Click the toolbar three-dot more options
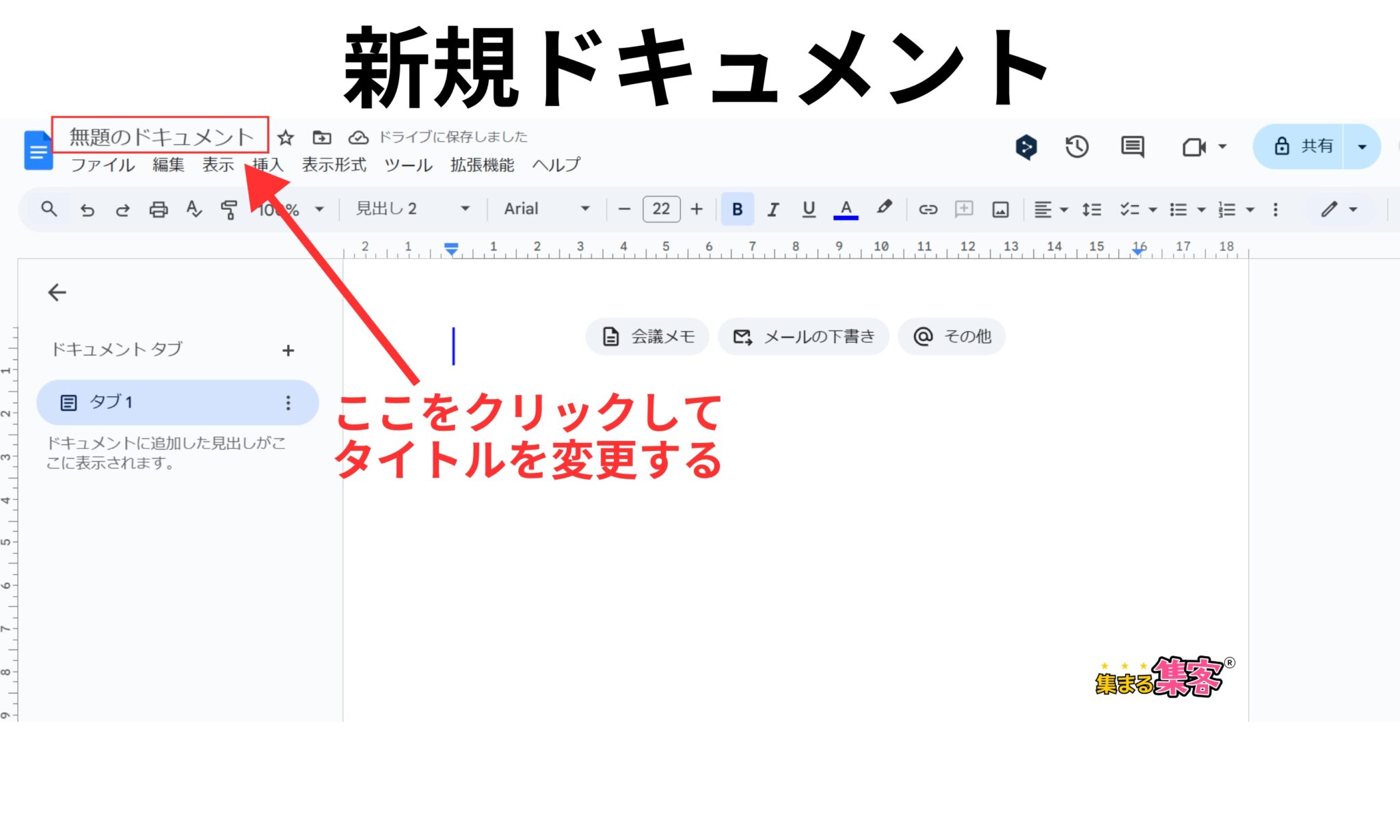 click(x=1276, y=209)
